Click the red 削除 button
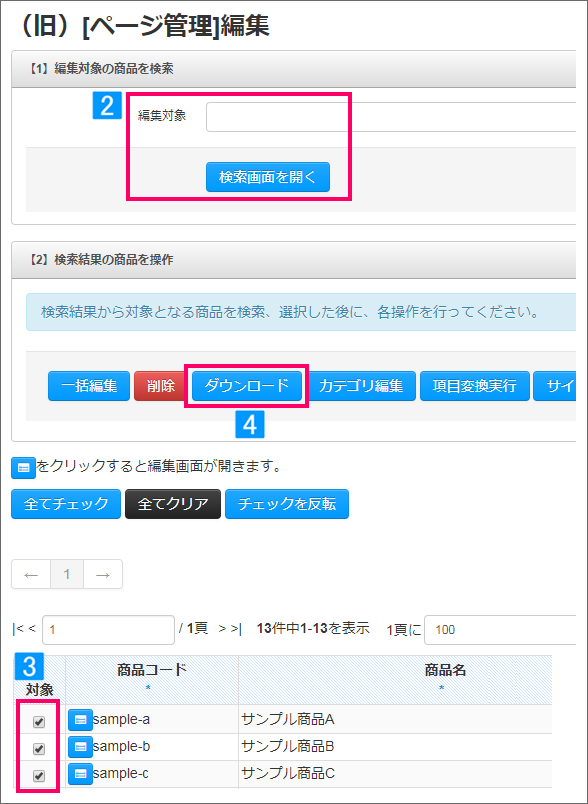Viewport: 588px width, 804px height. 161,386
